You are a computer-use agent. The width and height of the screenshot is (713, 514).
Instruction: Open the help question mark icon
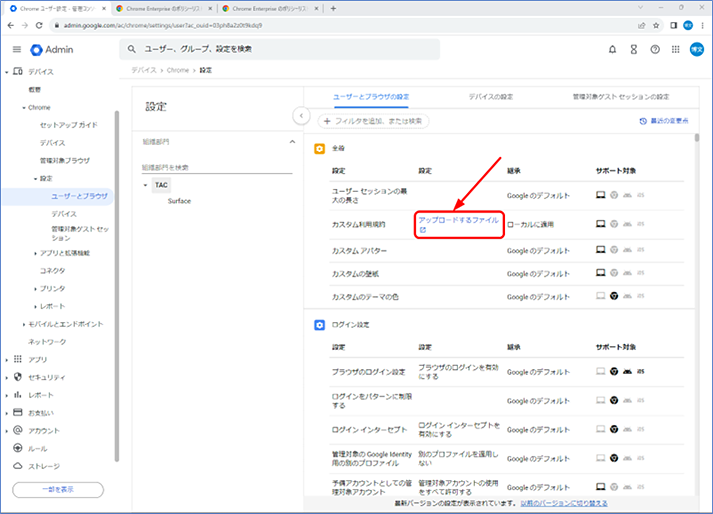(x=655, y=50)
